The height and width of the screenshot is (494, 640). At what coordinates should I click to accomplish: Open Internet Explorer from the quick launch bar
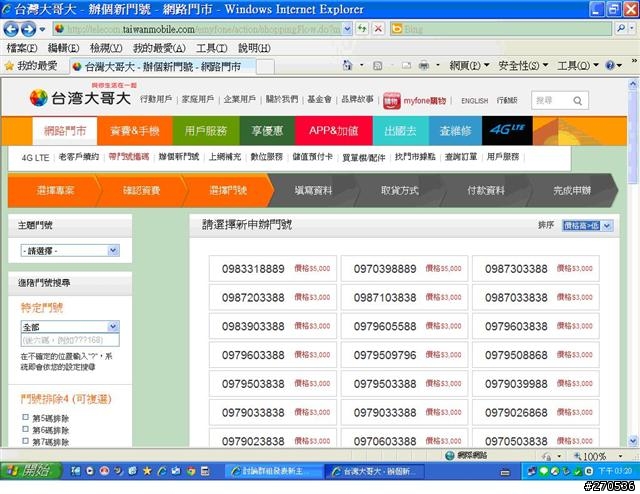coord(162,471)
